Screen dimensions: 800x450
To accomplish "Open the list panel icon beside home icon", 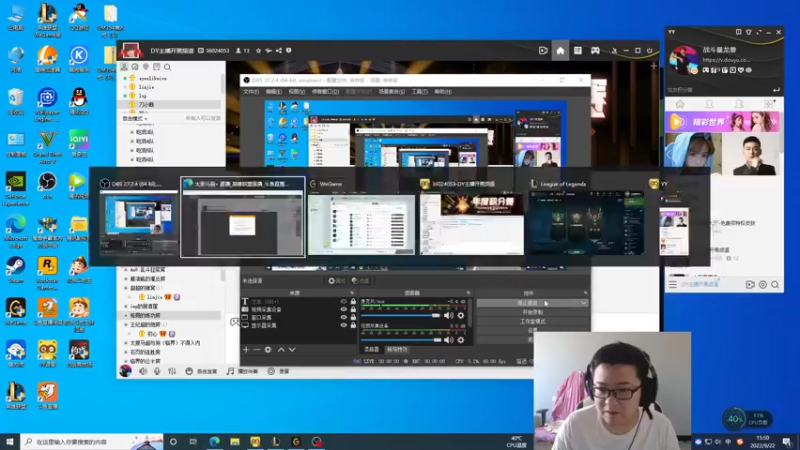I will [x=578, y=51].
